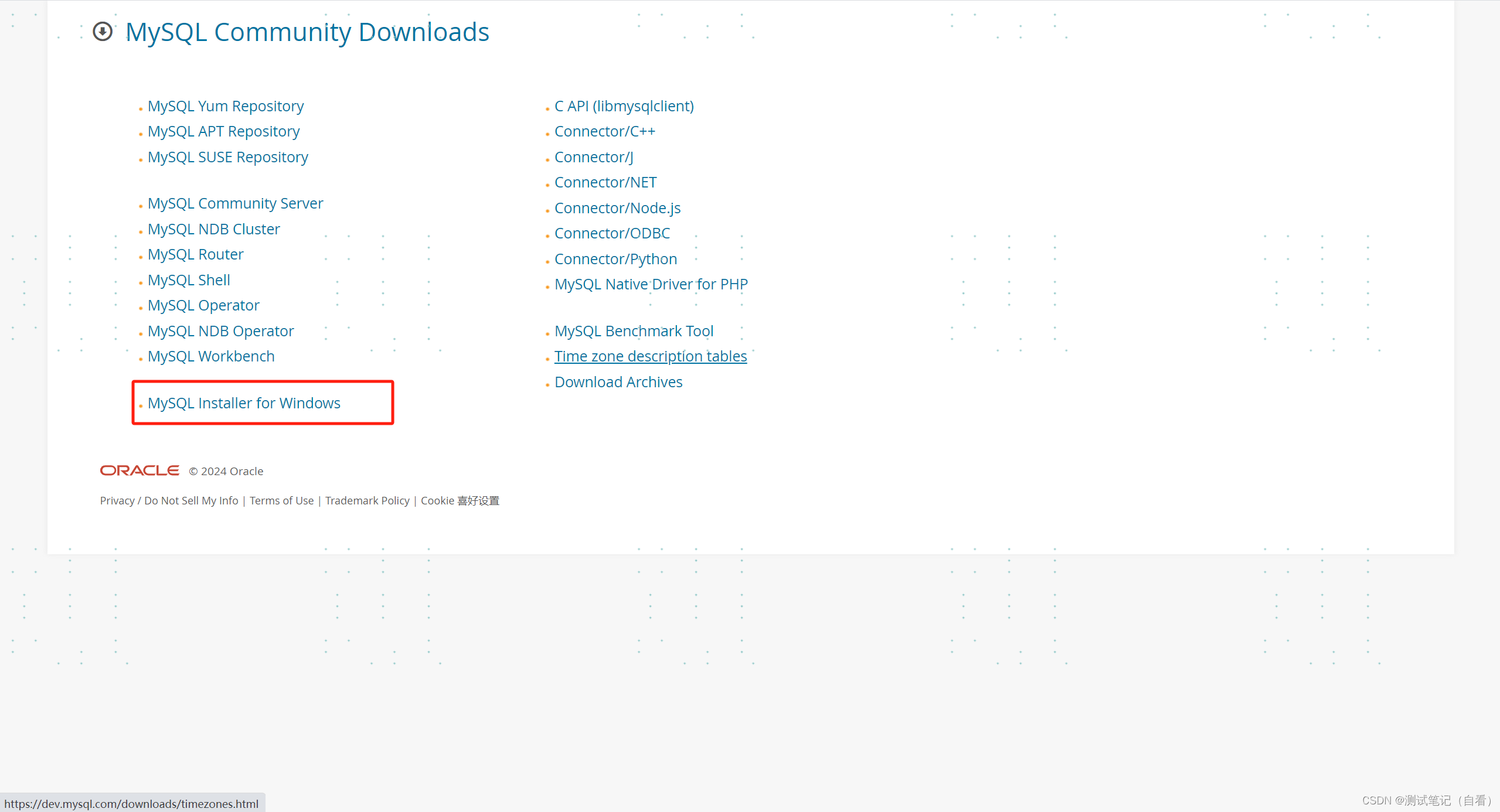Open MySQL Shell download page
The image size is (1500, 812).
[x=189, y=280]
